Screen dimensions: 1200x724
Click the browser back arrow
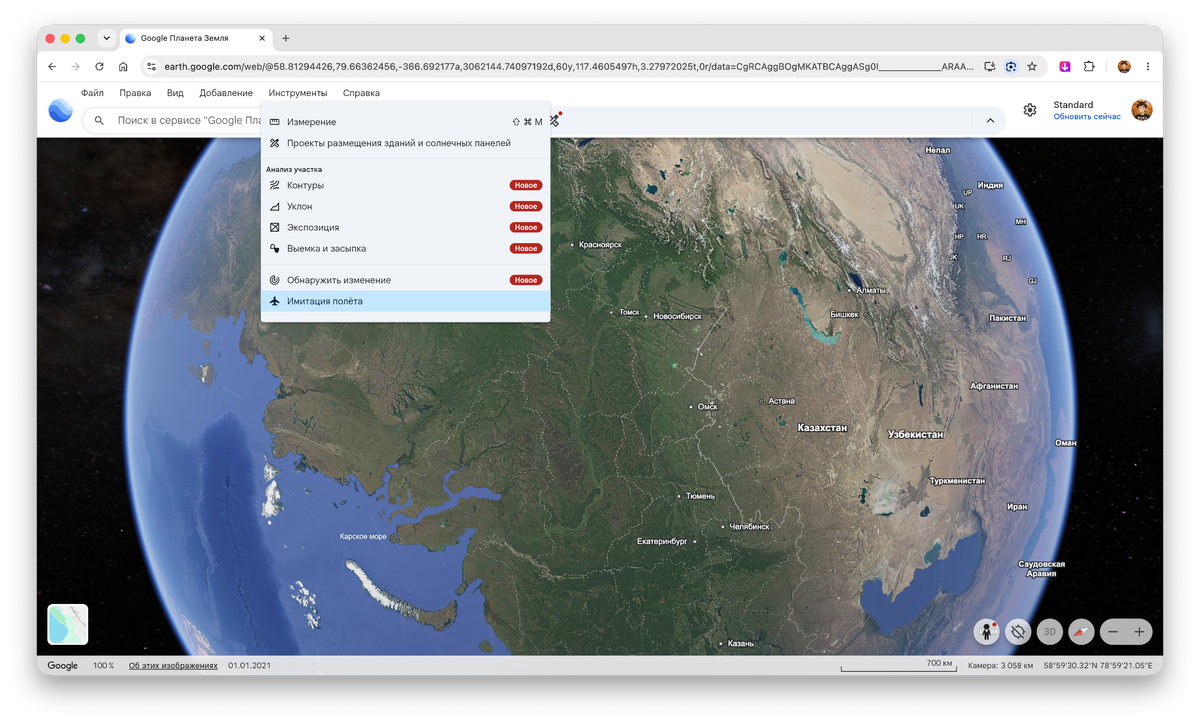click(x=52, y=67)
